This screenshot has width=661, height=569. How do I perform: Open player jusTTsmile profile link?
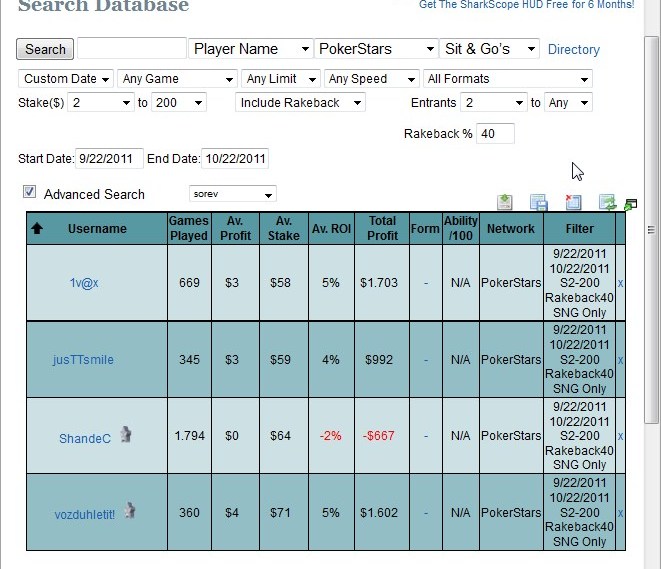click(83, 360)
